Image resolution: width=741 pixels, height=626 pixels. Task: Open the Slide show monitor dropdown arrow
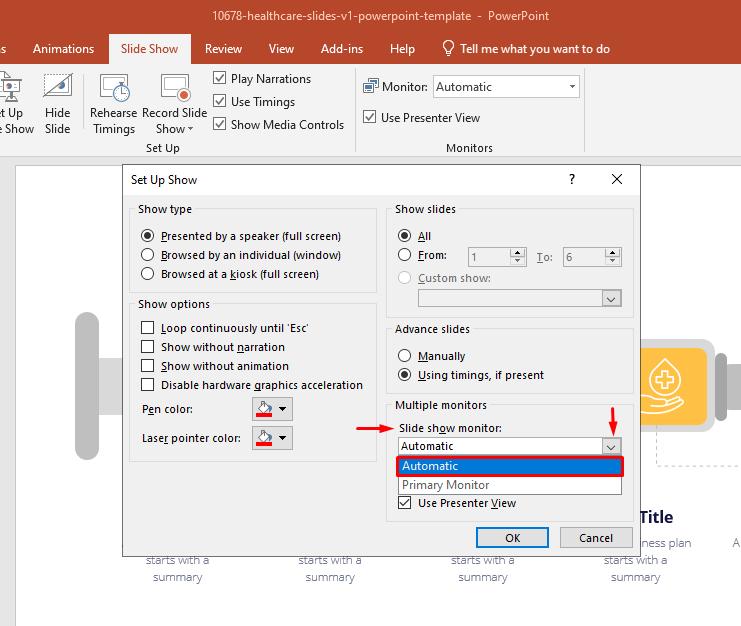point(612,446)
